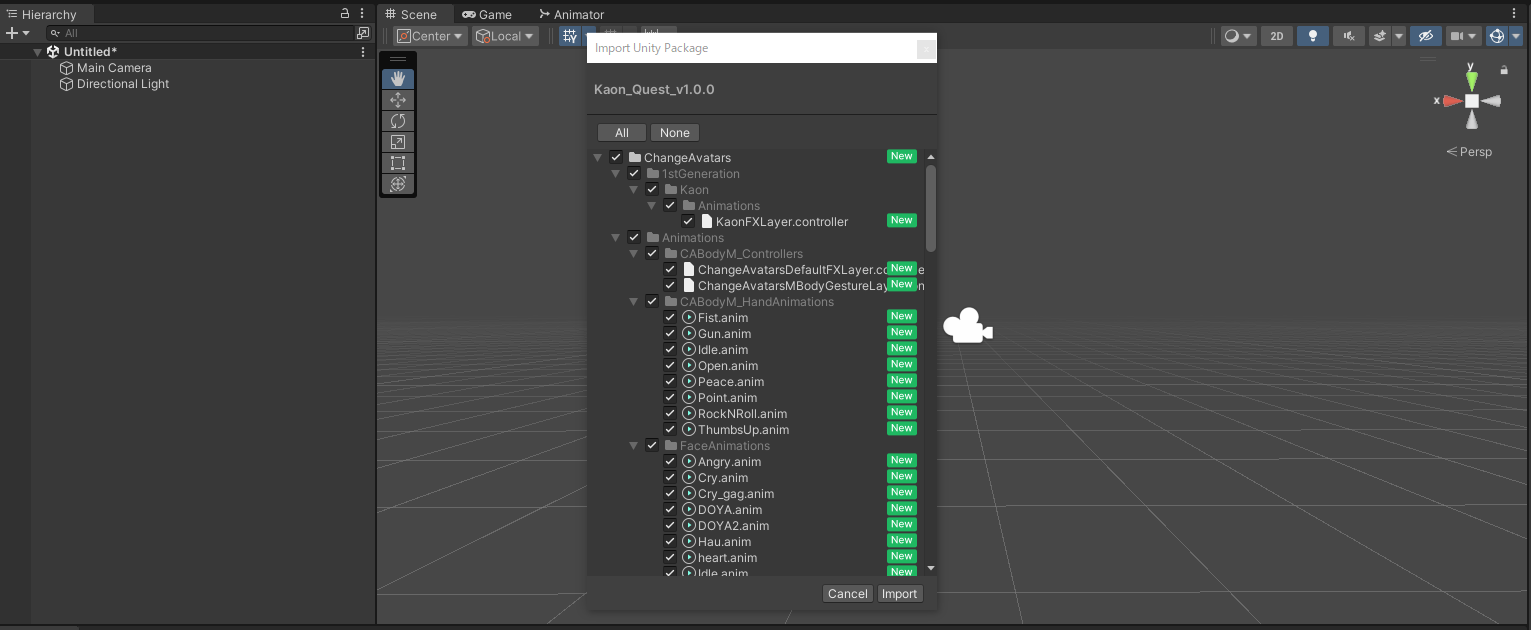Open Local rotation mode dropdown

(506, 36)
